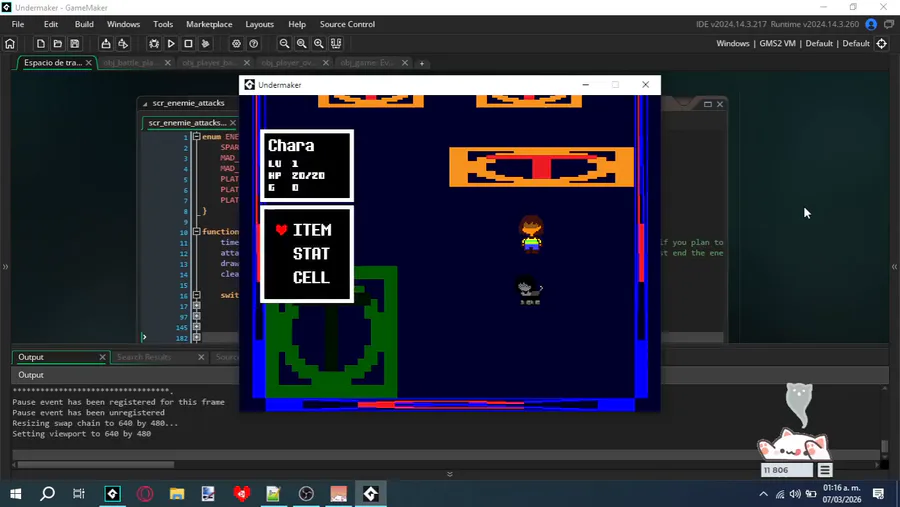900x507 pixels.
Task: Expand the left side dock chevron
Action: [5, 266]
